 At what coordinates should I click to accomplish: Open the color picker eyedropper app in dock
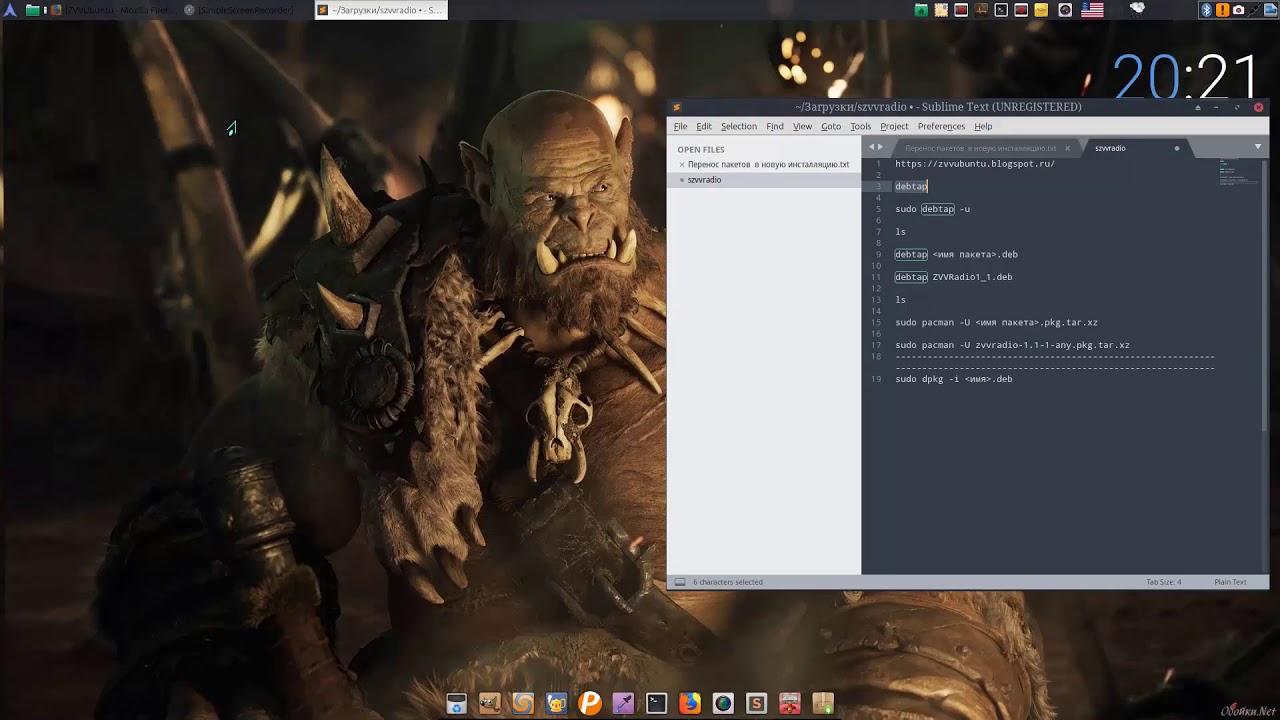tap(623, 703)
